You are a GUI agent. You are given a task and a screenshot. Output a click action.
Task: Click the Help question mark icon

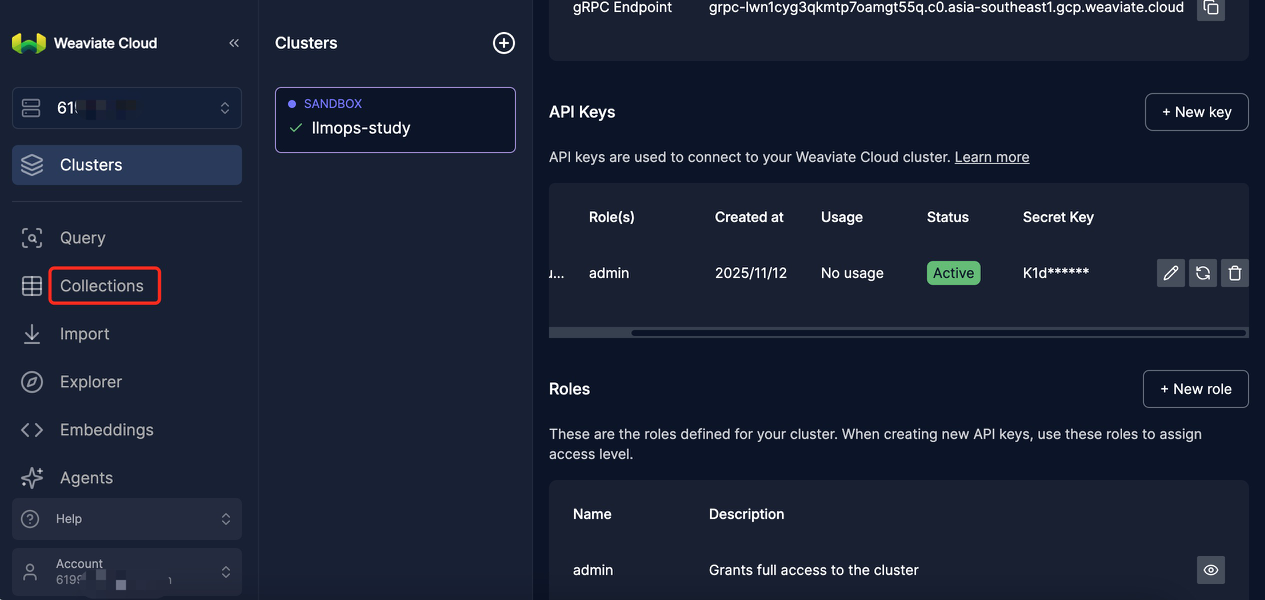[x=31, y=519]
